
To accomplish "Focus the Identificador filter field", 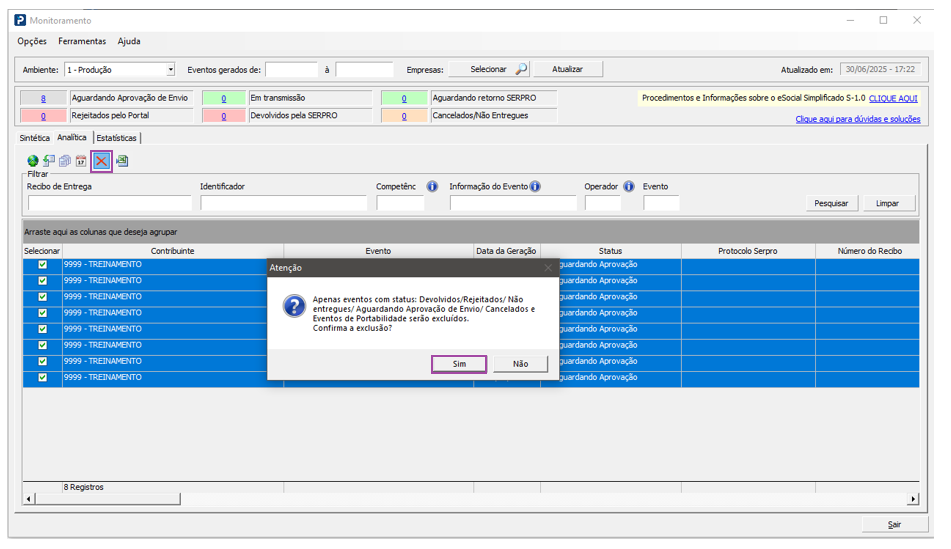I will [283, 203].
